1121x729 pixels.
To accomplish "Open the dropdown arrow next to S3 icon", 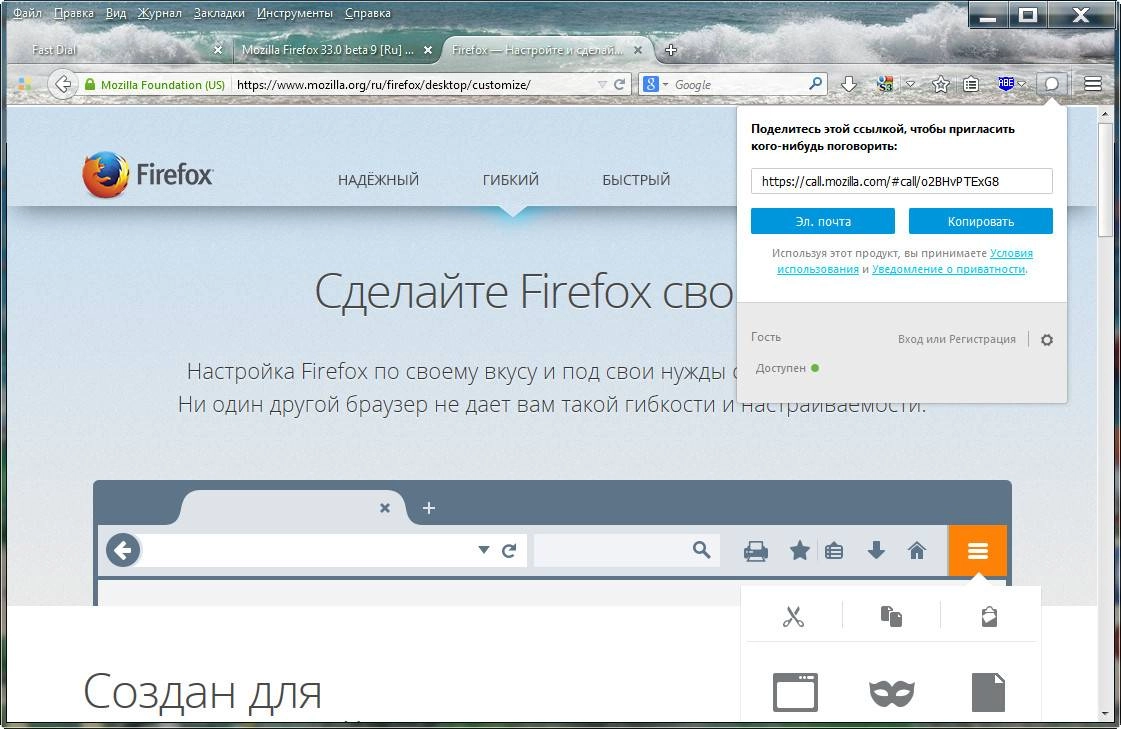I will tap(910, 84).
